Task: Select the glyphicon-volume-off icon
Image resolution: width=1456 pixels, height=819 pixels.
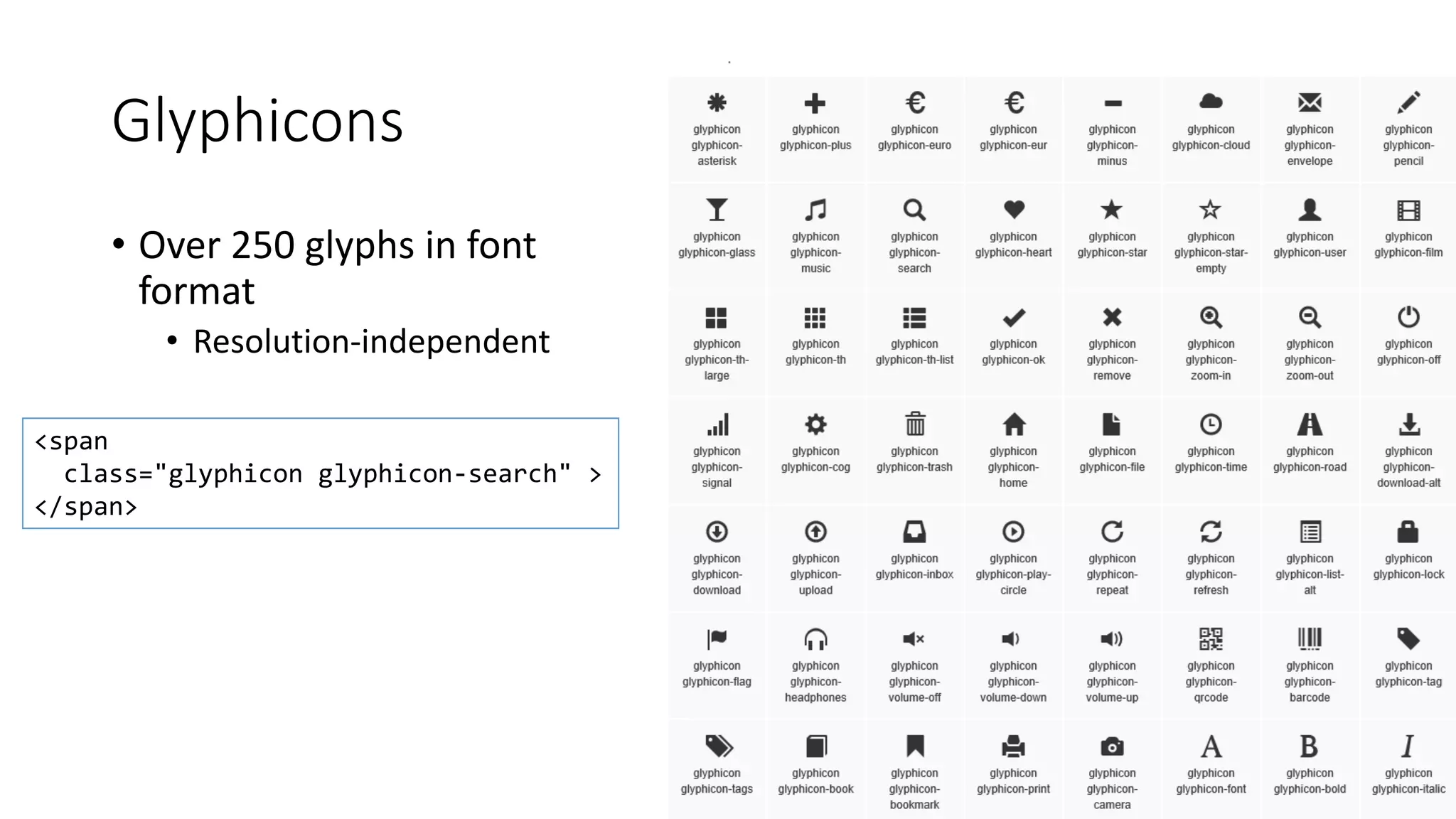Action: [914, 639]
